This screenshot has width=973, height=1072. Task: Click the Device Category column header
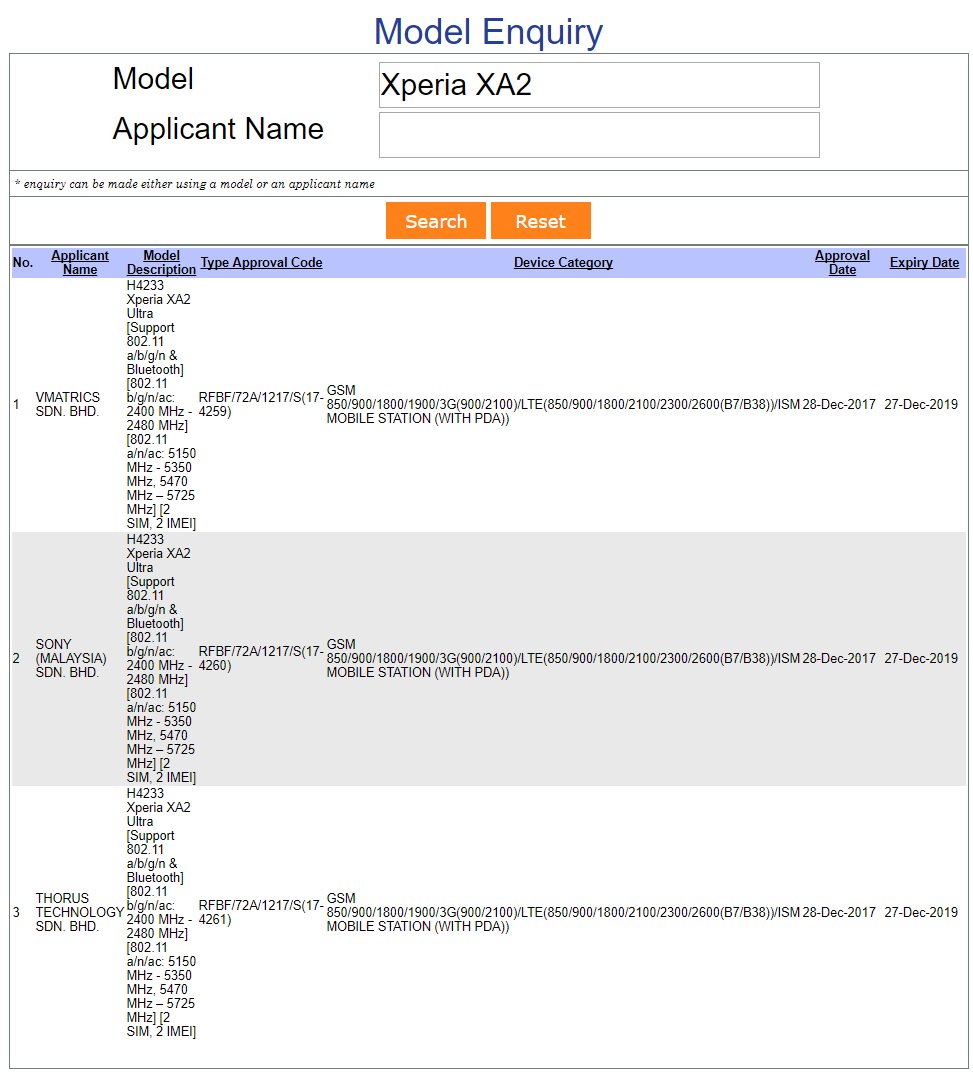click(x=563, y=262)
